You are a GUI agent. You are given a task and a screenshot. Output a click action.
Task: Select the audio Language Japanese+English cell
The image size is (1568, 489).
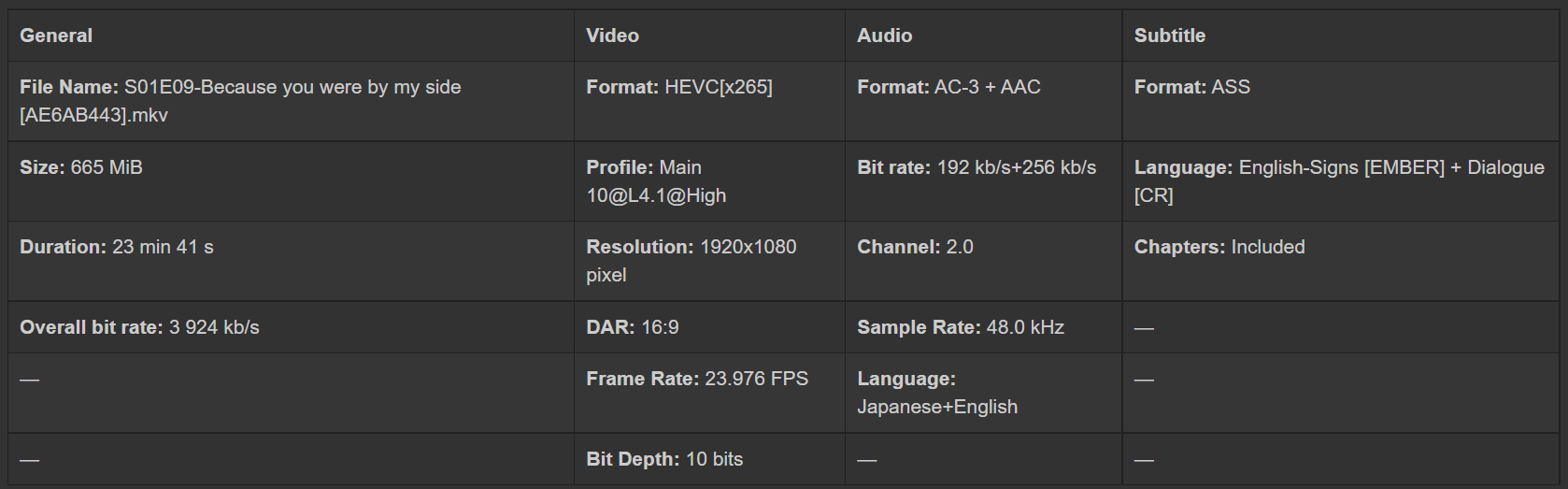(x=937, y=393)
